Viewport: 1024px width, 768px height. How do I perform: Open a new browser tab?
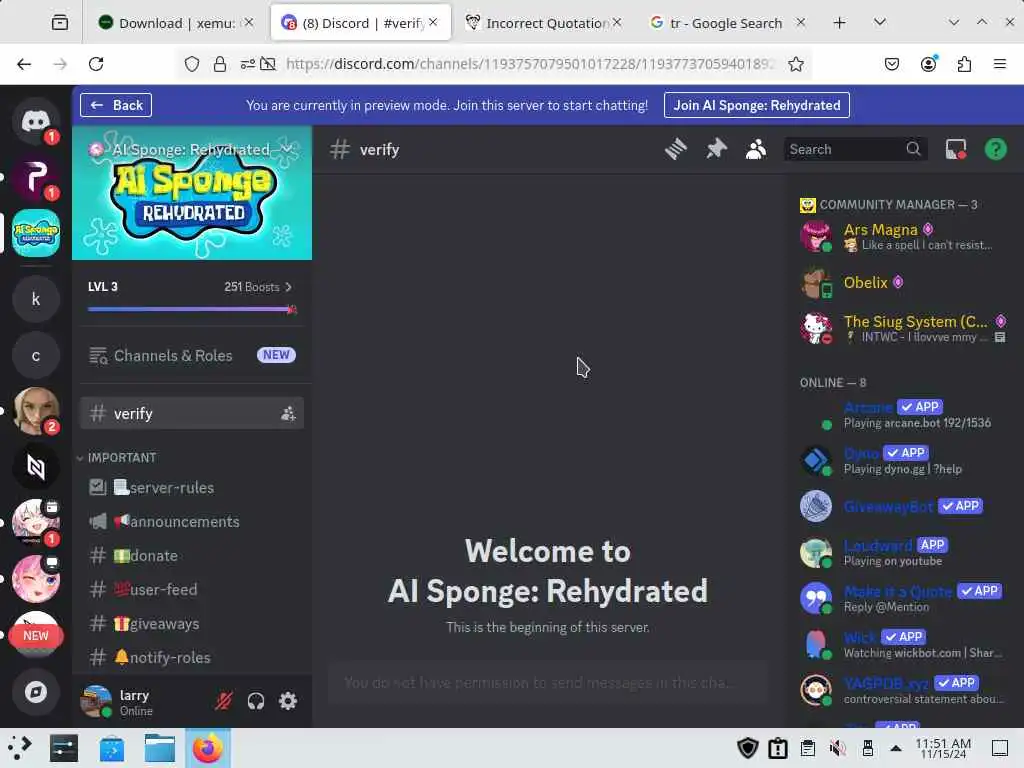[x=840, y=23]
